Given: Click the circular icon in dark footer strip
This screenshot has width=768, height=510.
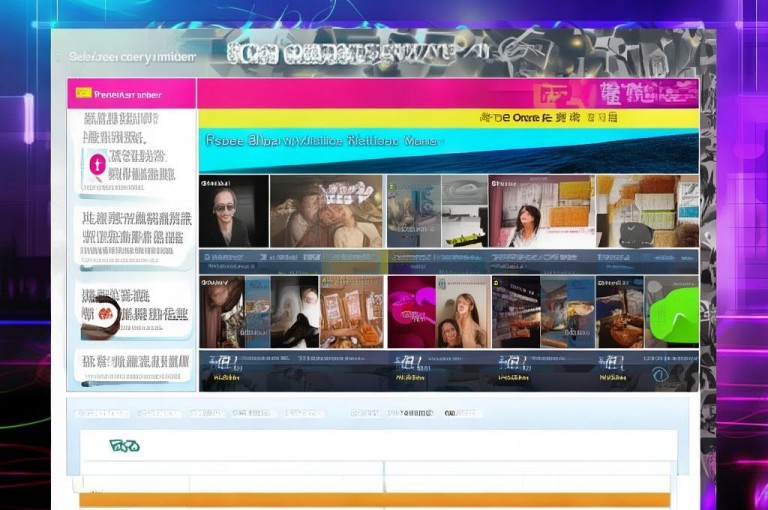Looking at the screenshot, I should tap(661, 374).
